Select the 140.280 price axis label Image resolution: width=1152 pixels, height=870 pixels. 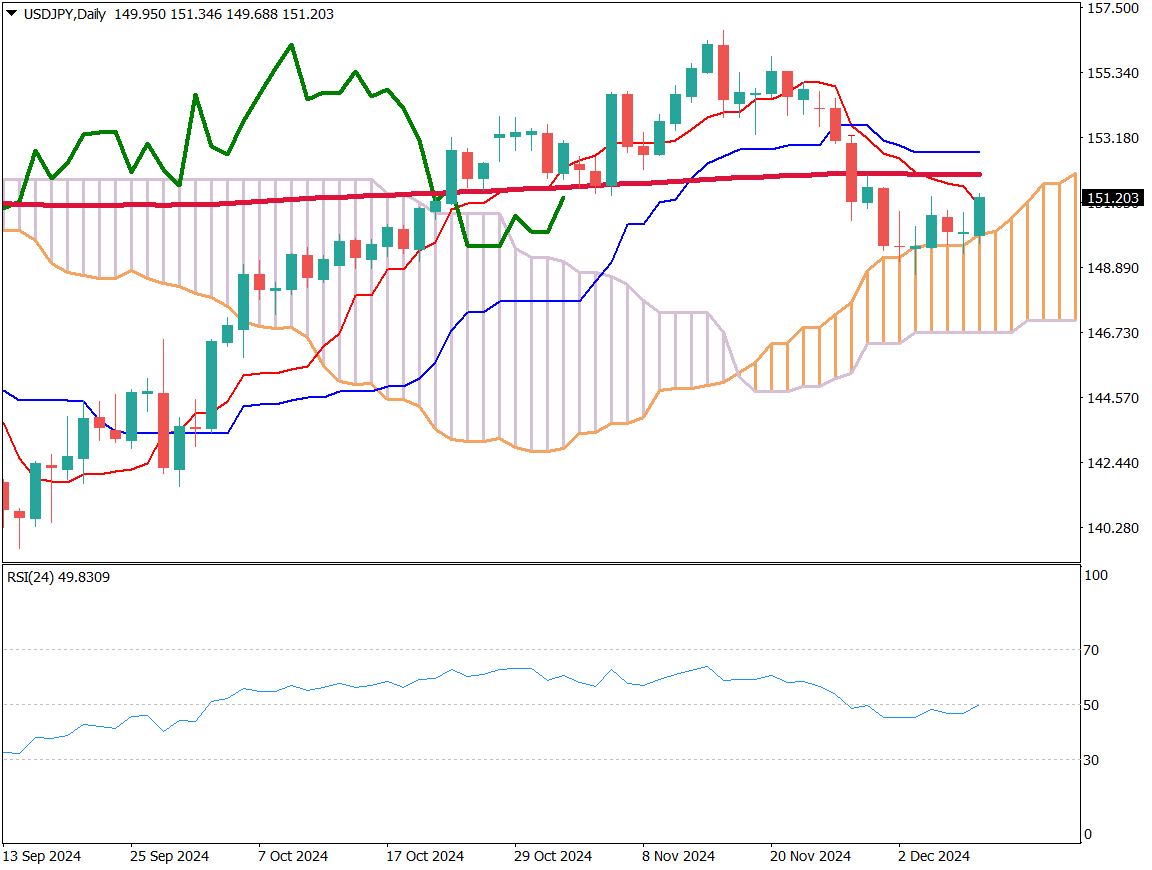pos(1113,528)
